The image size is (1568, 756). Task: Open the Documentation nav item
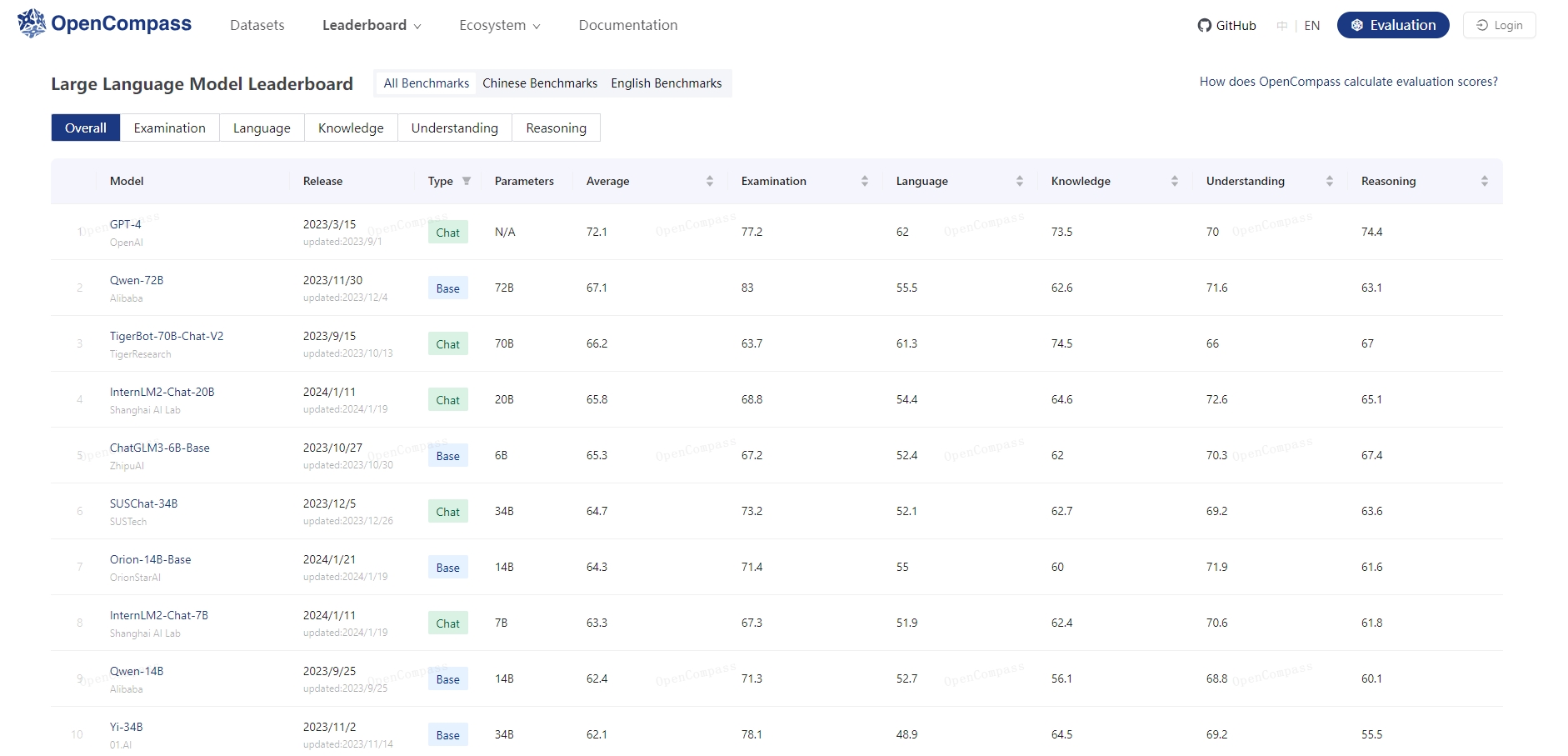pyautogui.click(x=628, y=25)
